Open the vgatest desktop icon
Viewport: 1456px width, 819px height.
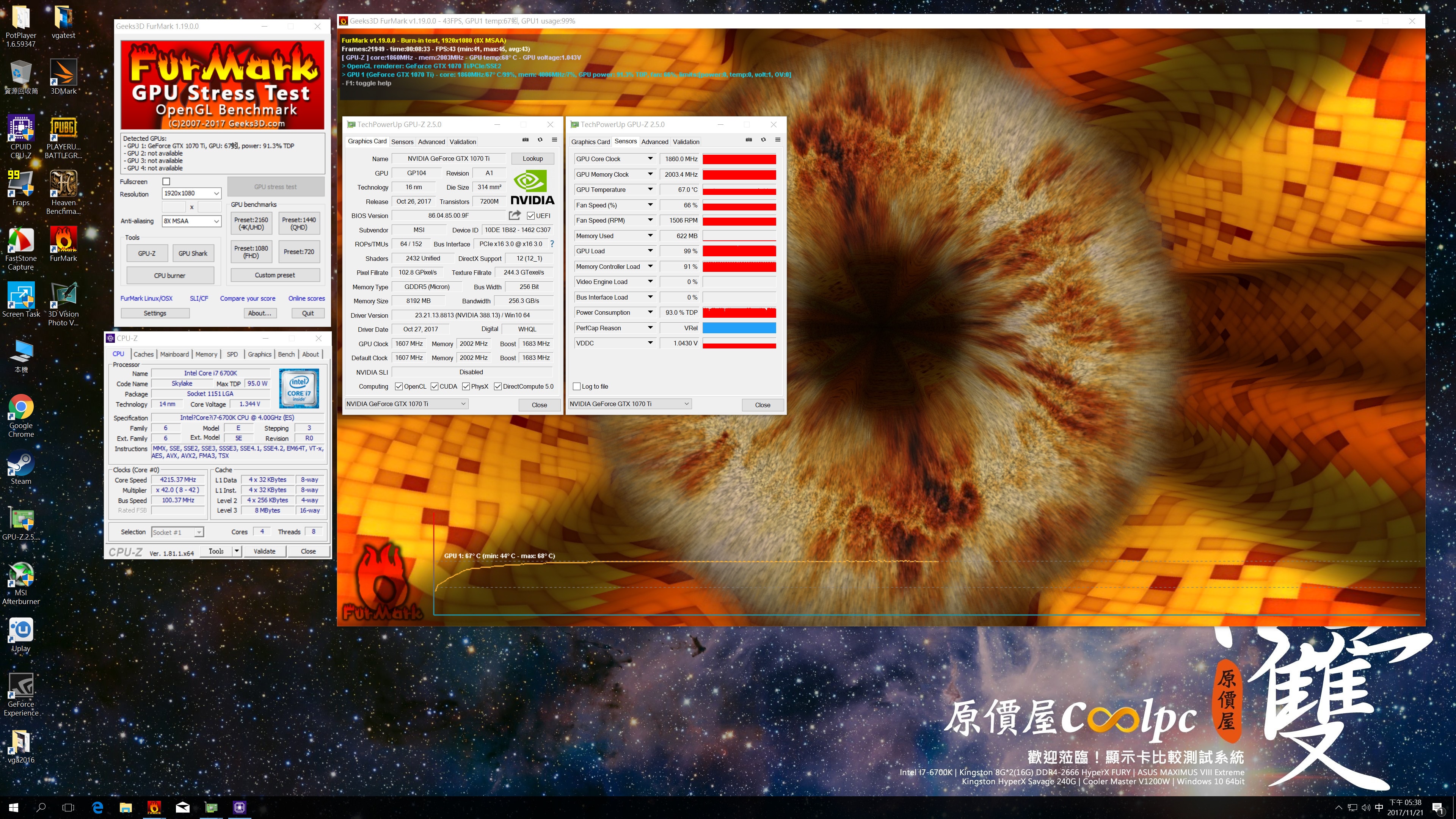(63, 23)
